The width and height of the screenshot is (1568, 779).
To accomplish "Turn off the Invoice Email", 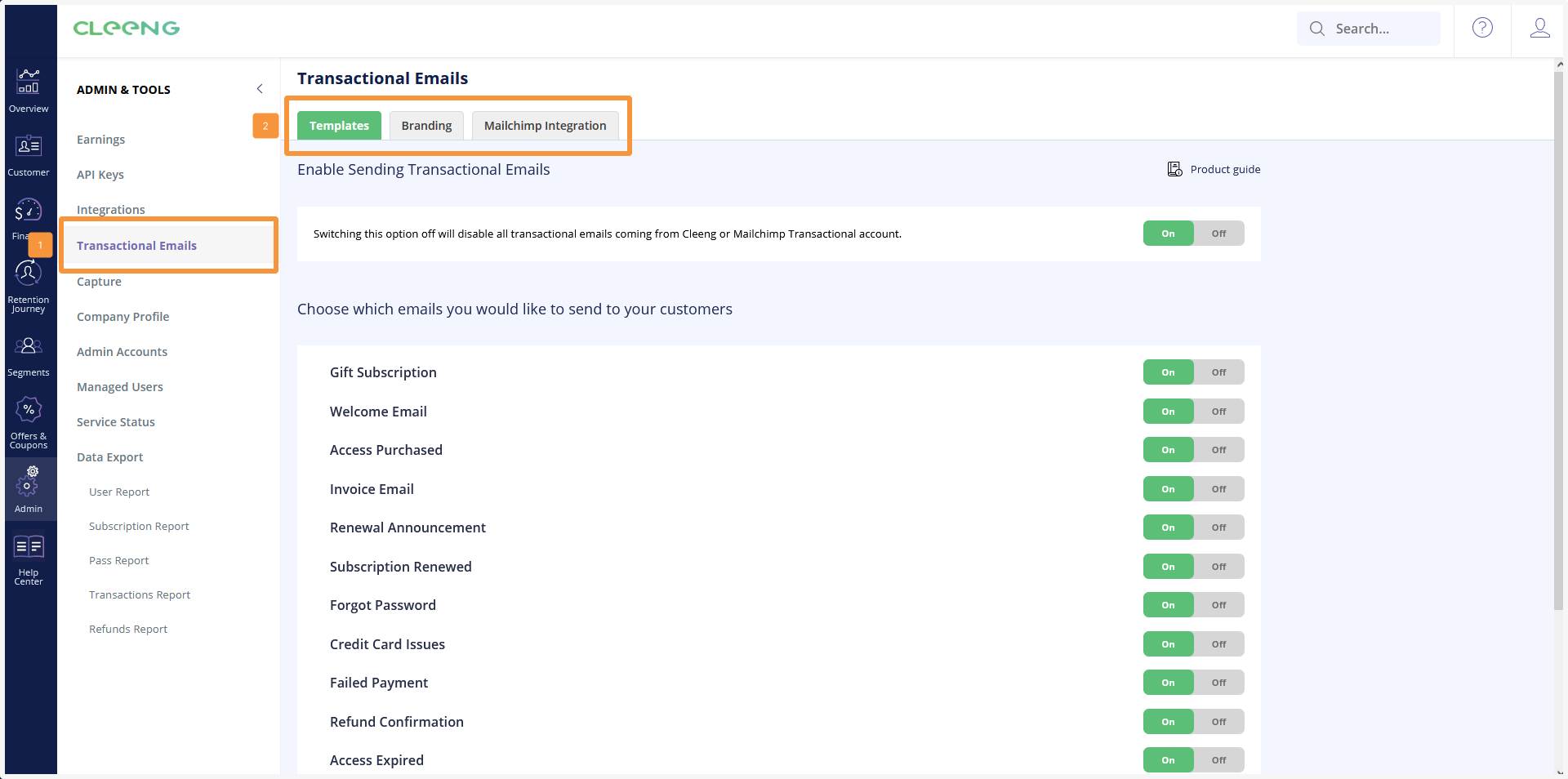I will click(x=1218, y=489).
